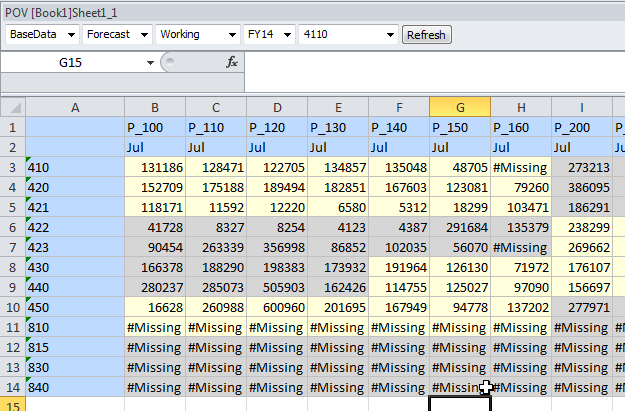This screenshot has height=411, width=625.
Task: Click cell value 291684
Action: pyautogui.click(x=460, y=227)
